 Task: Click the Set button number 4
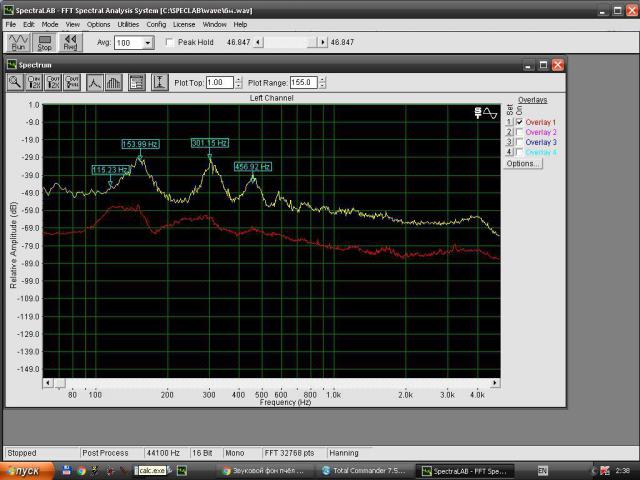[509, 152]
